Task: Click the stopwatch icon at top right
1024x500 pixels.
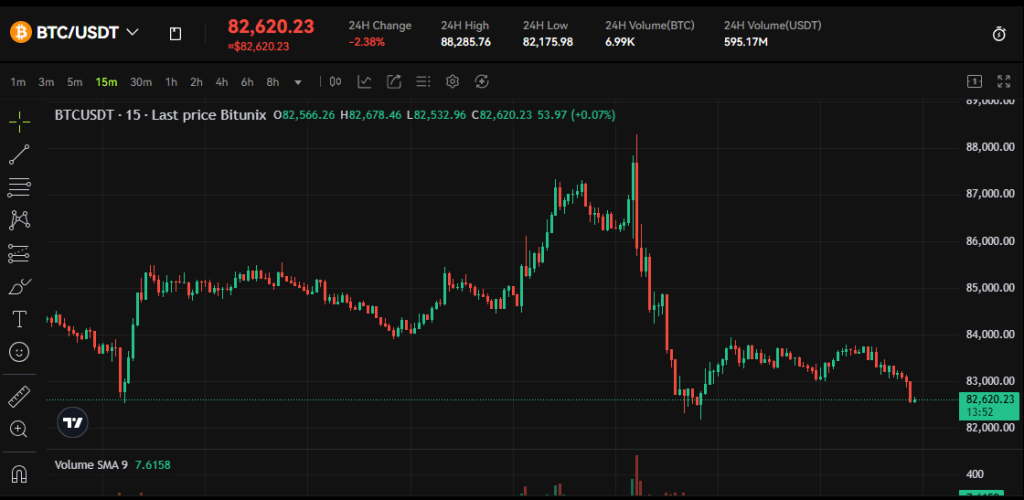Action: pyautogui.click(x=999, y=35)
